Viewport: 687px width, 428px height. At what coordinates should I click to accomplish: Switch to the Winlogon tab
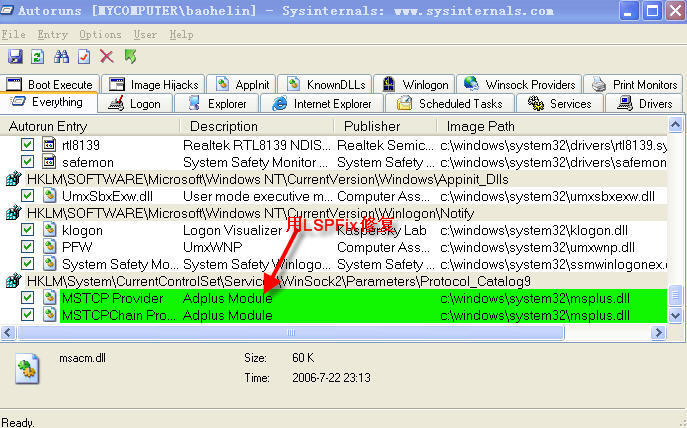click(415, 84)
